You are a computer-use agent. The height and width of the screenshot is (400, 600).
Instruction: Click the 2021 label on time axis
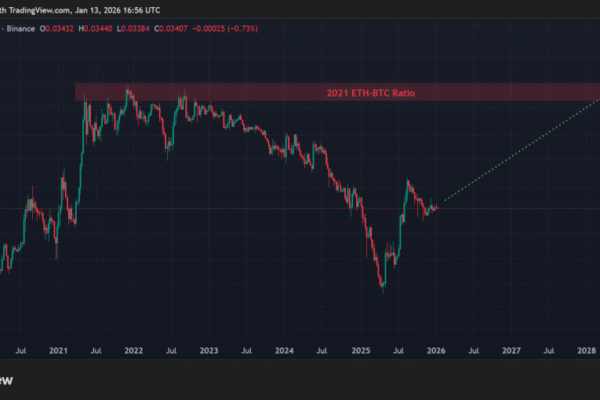point(58,351)
